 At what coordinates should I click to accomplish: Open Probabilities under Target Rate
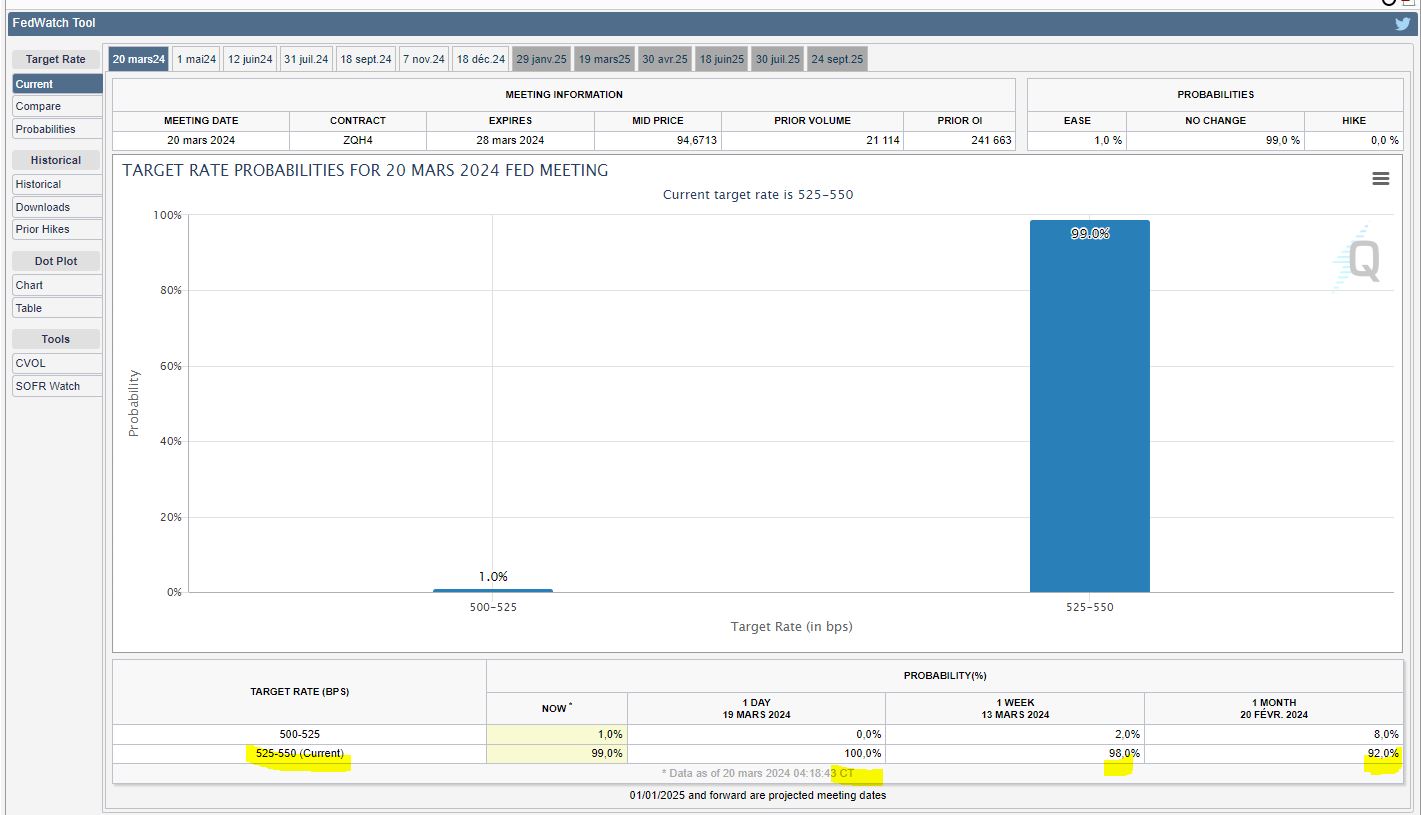[x=57, y=129]
